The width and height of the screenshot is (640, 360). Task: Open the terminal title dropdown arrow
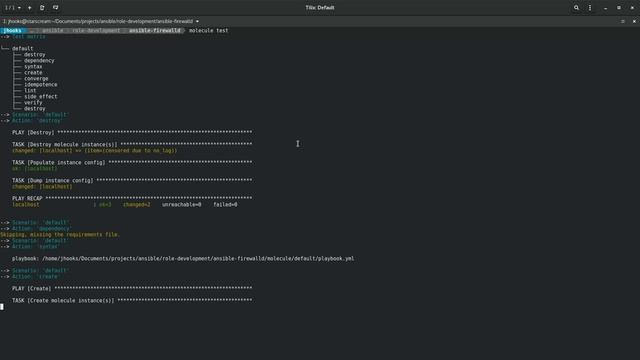coord(198,21)
